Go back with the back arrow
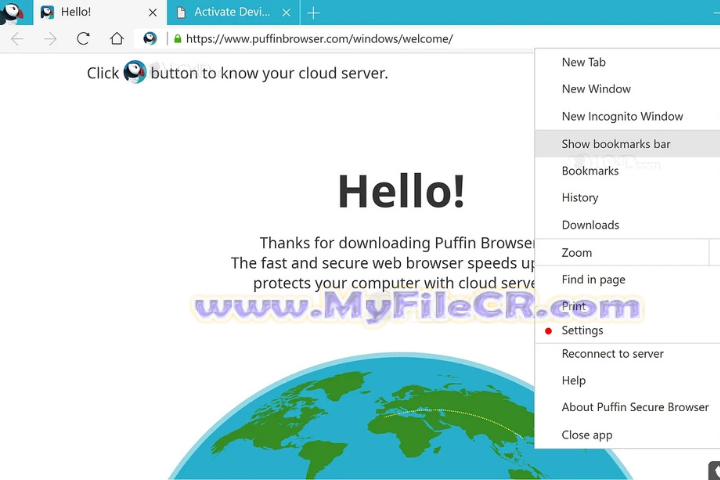Viewport: 720px width, 480px height. click(17, 39)
